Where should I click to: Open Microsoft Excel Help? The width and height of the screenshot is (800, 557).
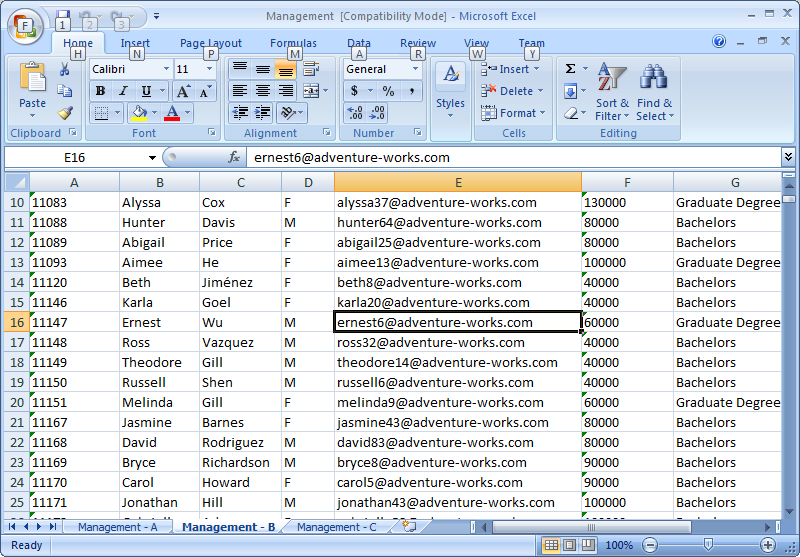coord(719,41)
